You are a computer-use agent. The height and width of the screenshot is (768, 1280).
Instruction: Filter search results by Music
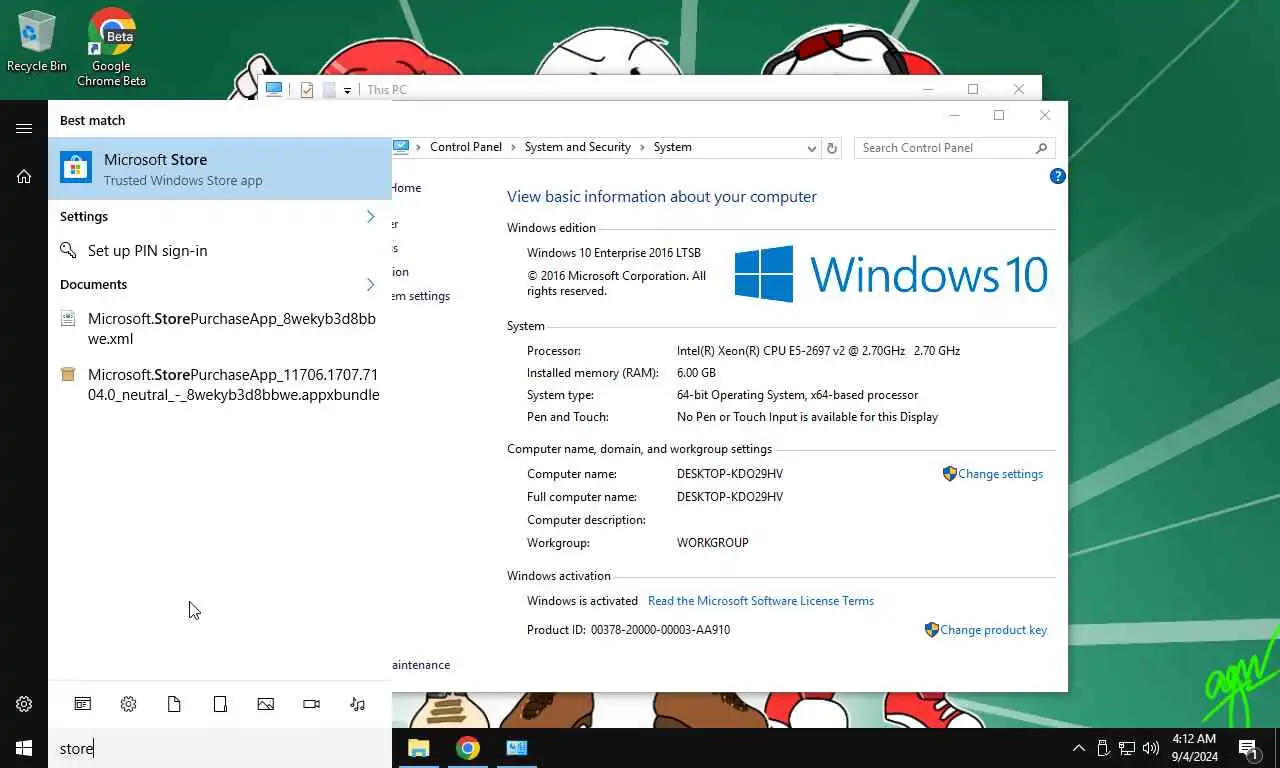(x=357, y=704)
